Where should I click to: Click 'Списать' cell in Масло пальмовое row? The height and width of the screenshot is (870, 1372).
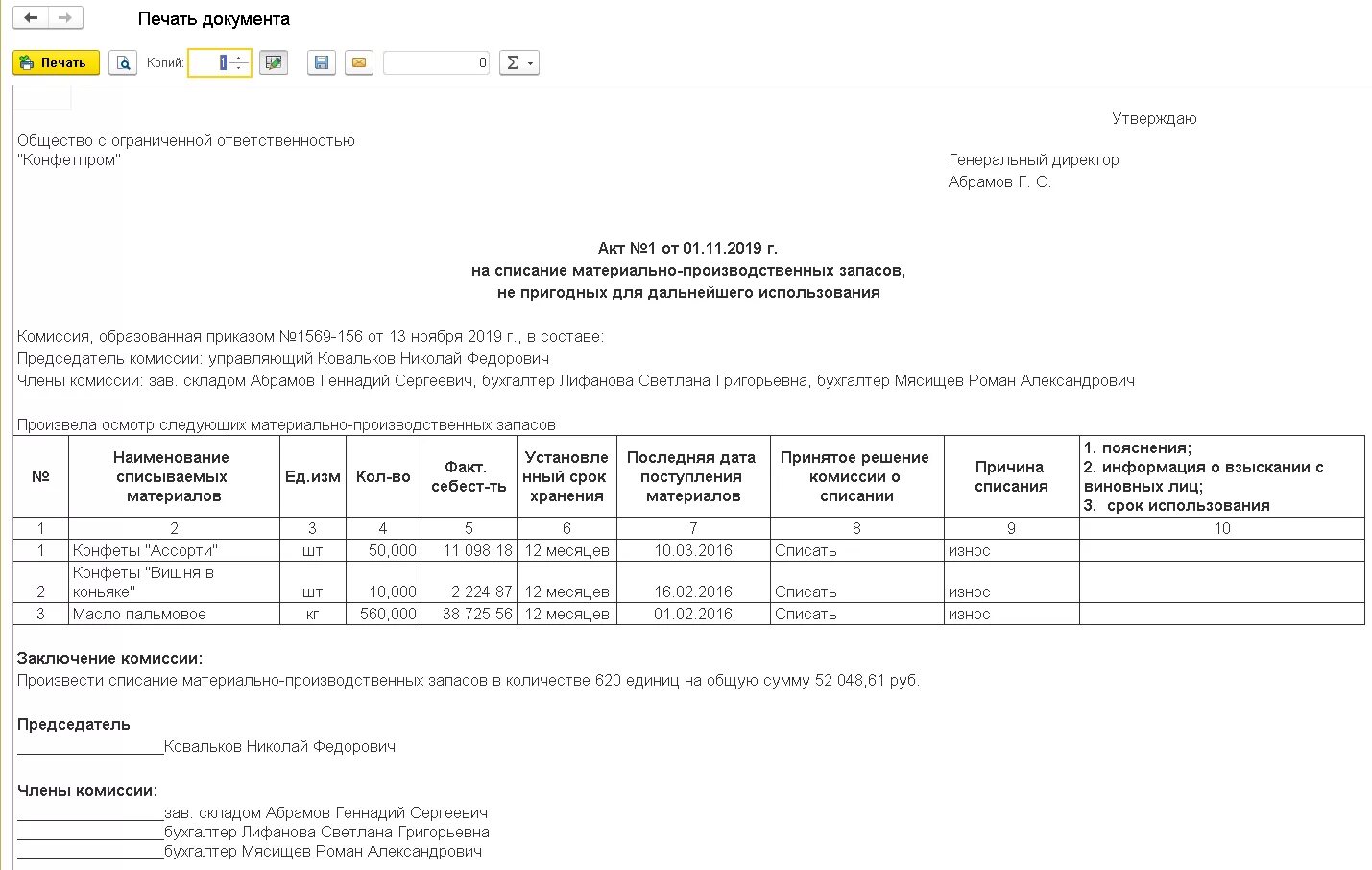tap(856, 614)
